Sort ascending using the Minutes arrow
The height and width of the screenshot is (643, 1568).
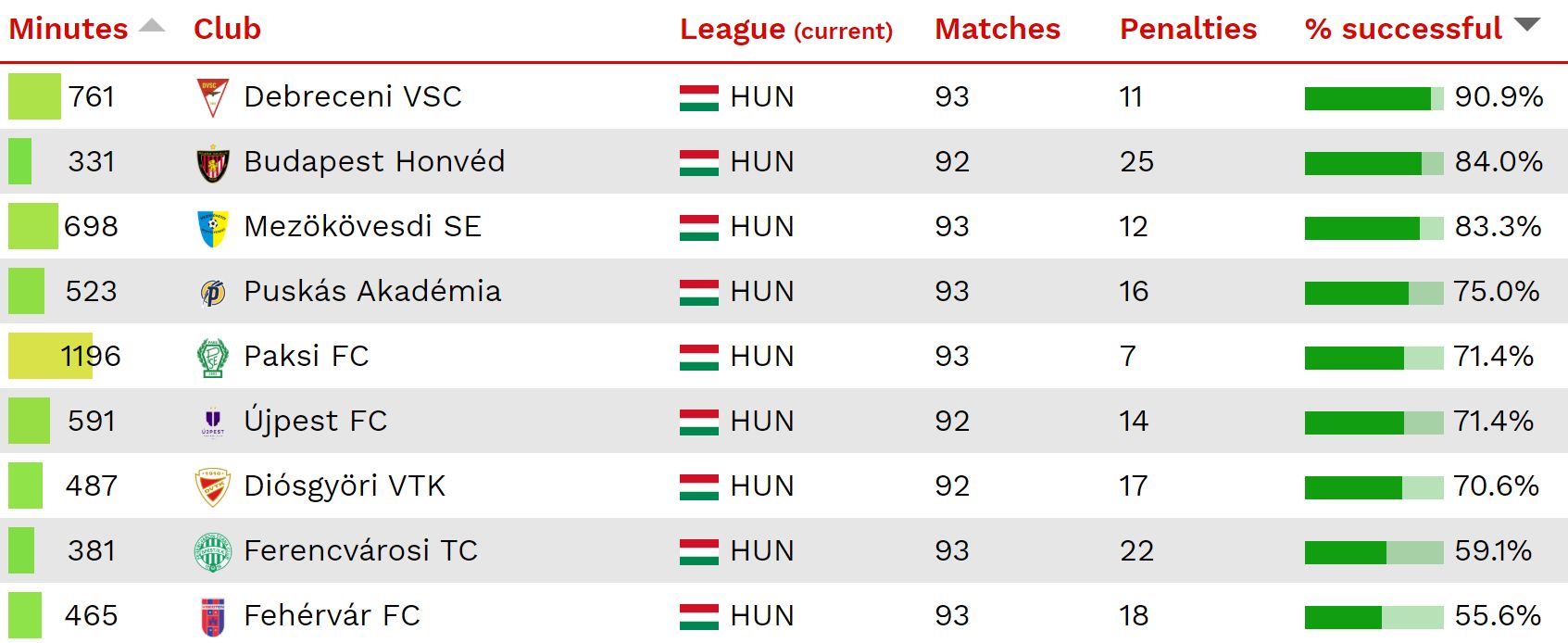click(152, 25)
